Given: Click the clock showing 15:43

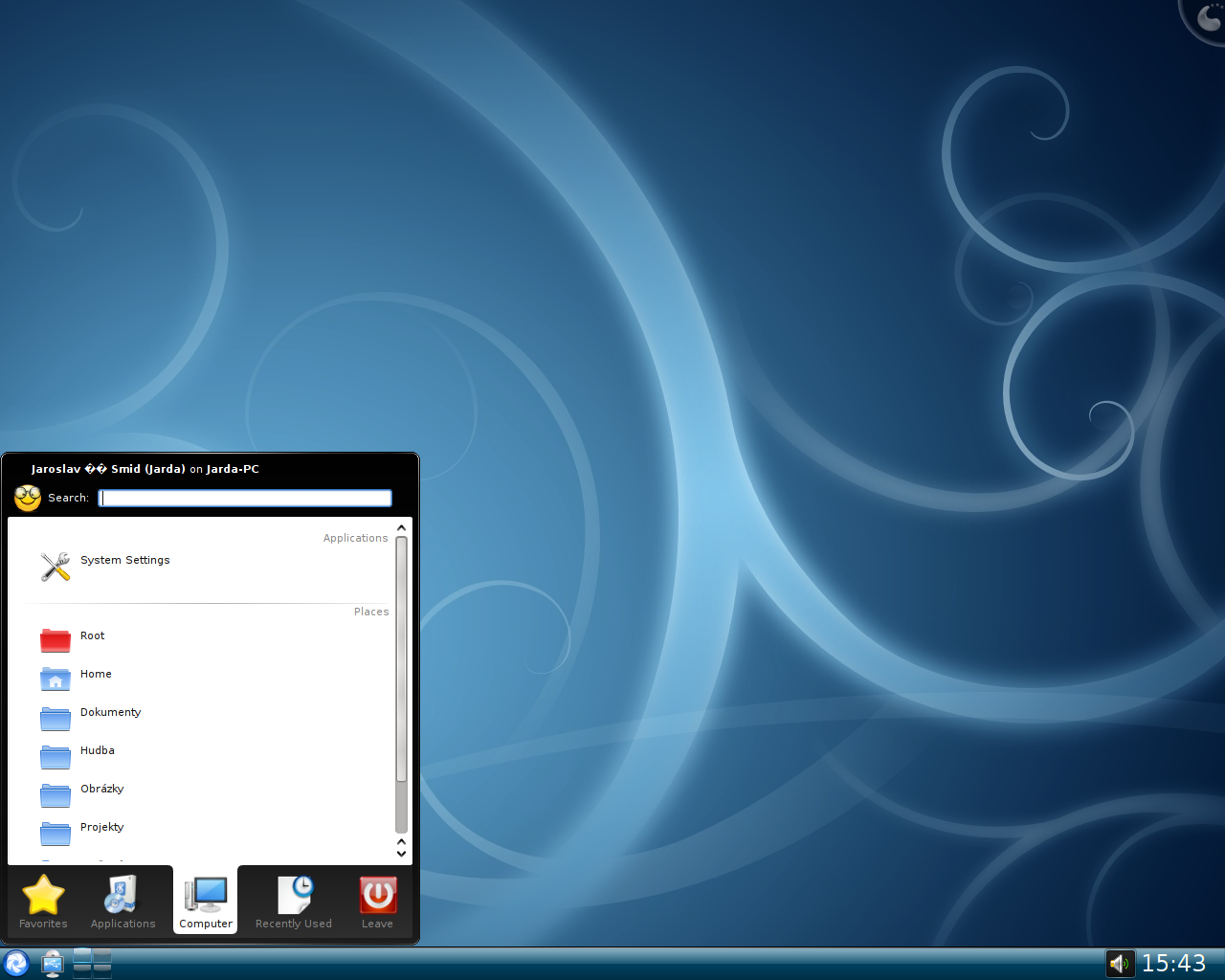Looking at the screenshot, I should [1173, 964].
